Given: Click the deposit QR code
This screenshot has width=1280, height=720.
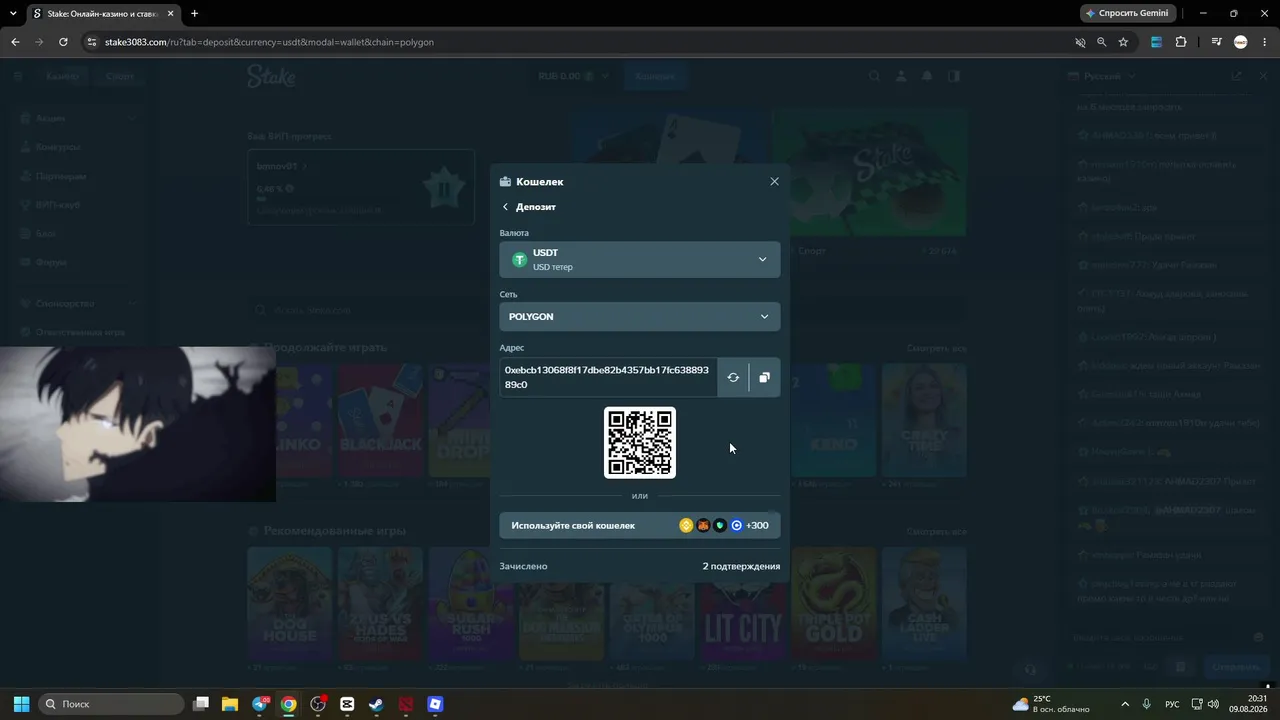Looking at the screenshot, I should pos(640,442).
